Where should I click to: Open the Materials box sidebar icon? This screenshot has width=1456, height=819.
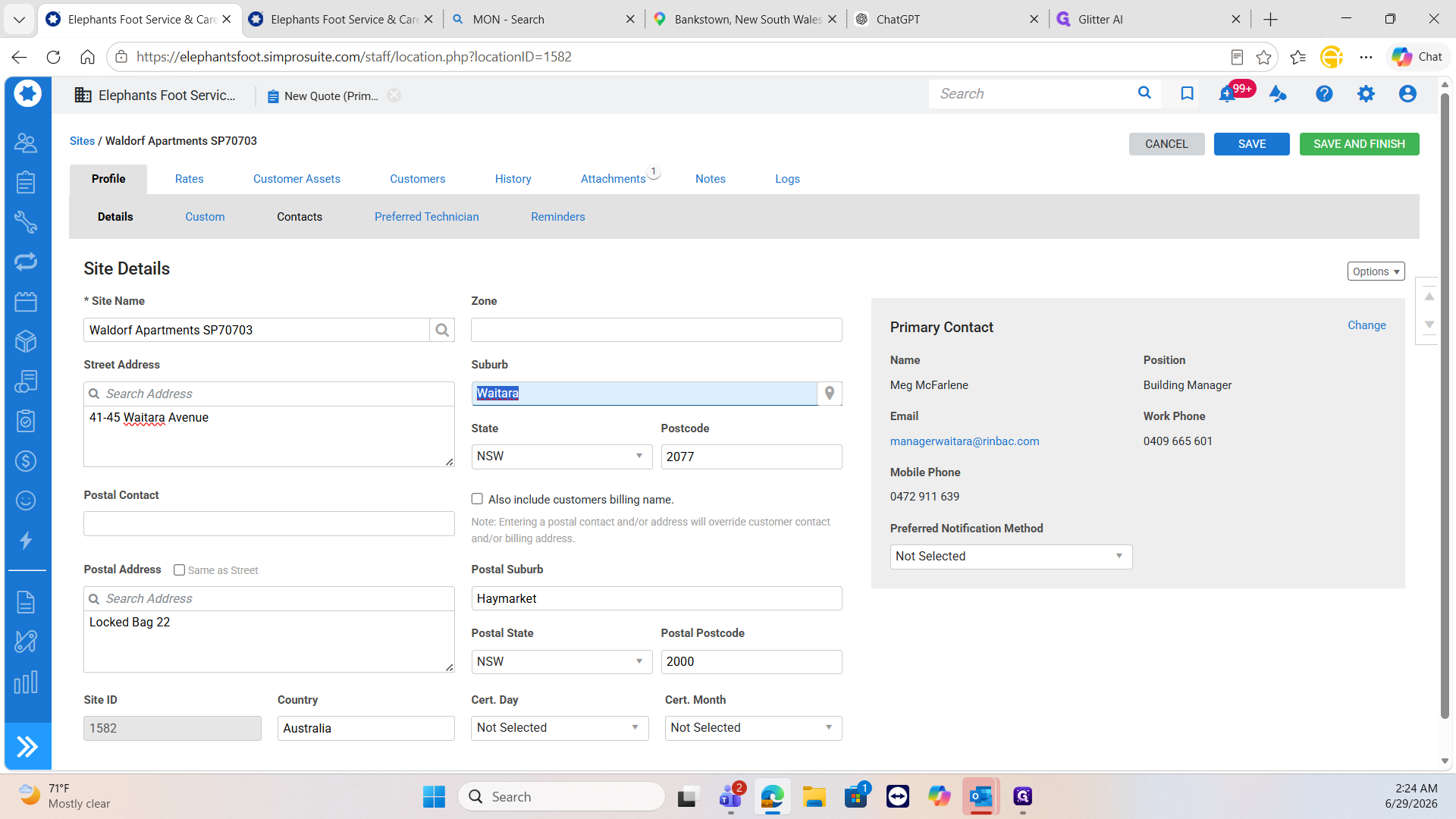point(26,341)
